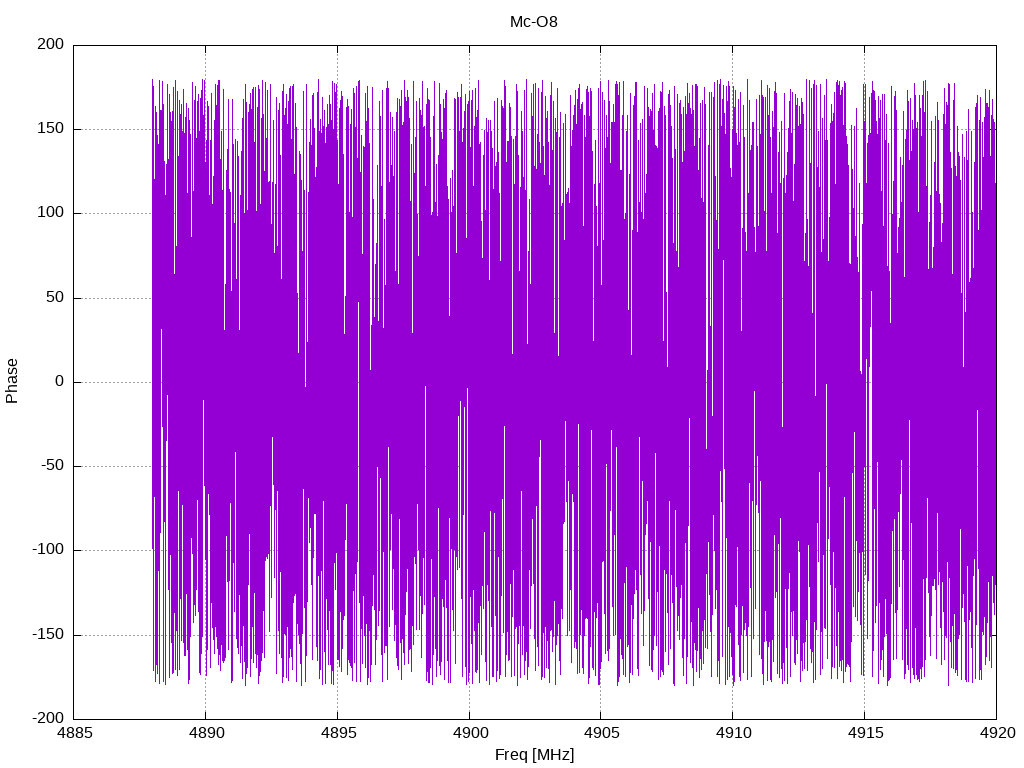Click the x-axis tick label 4915

[x=865, y=733]
